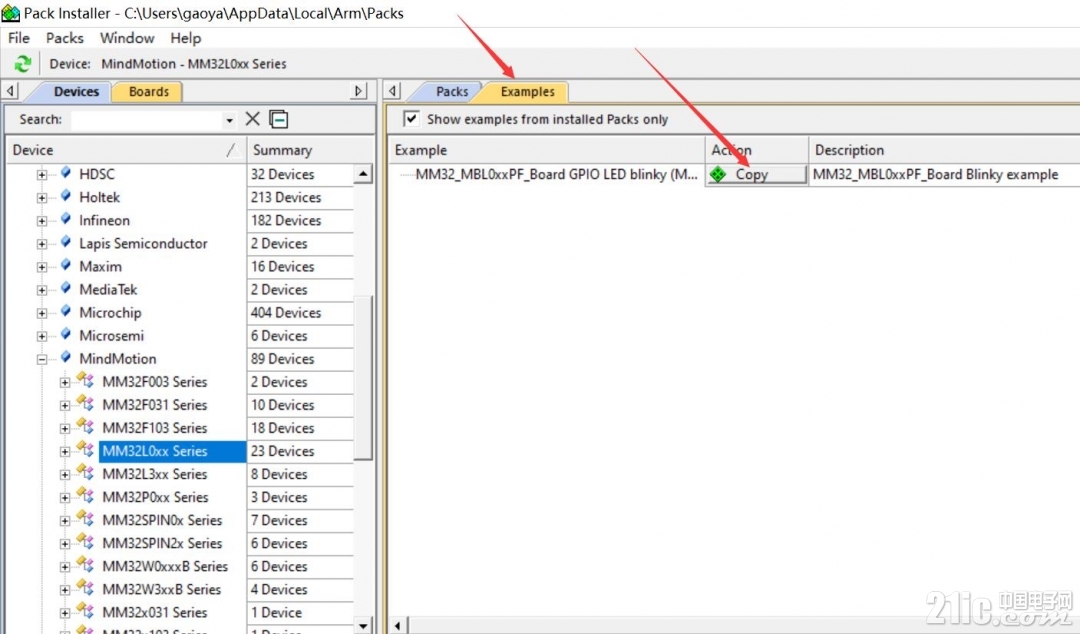
Task: Click the Microchip vendor diamond icon
Action: coord(66,311)
